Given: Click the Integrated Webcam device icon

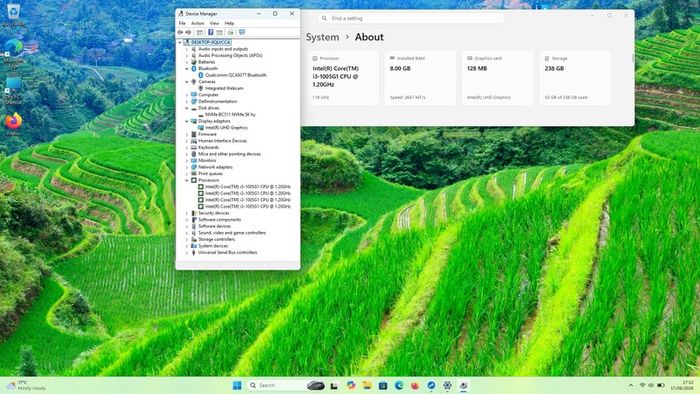Looking at the screenshot, I should (x=201, y=88).
